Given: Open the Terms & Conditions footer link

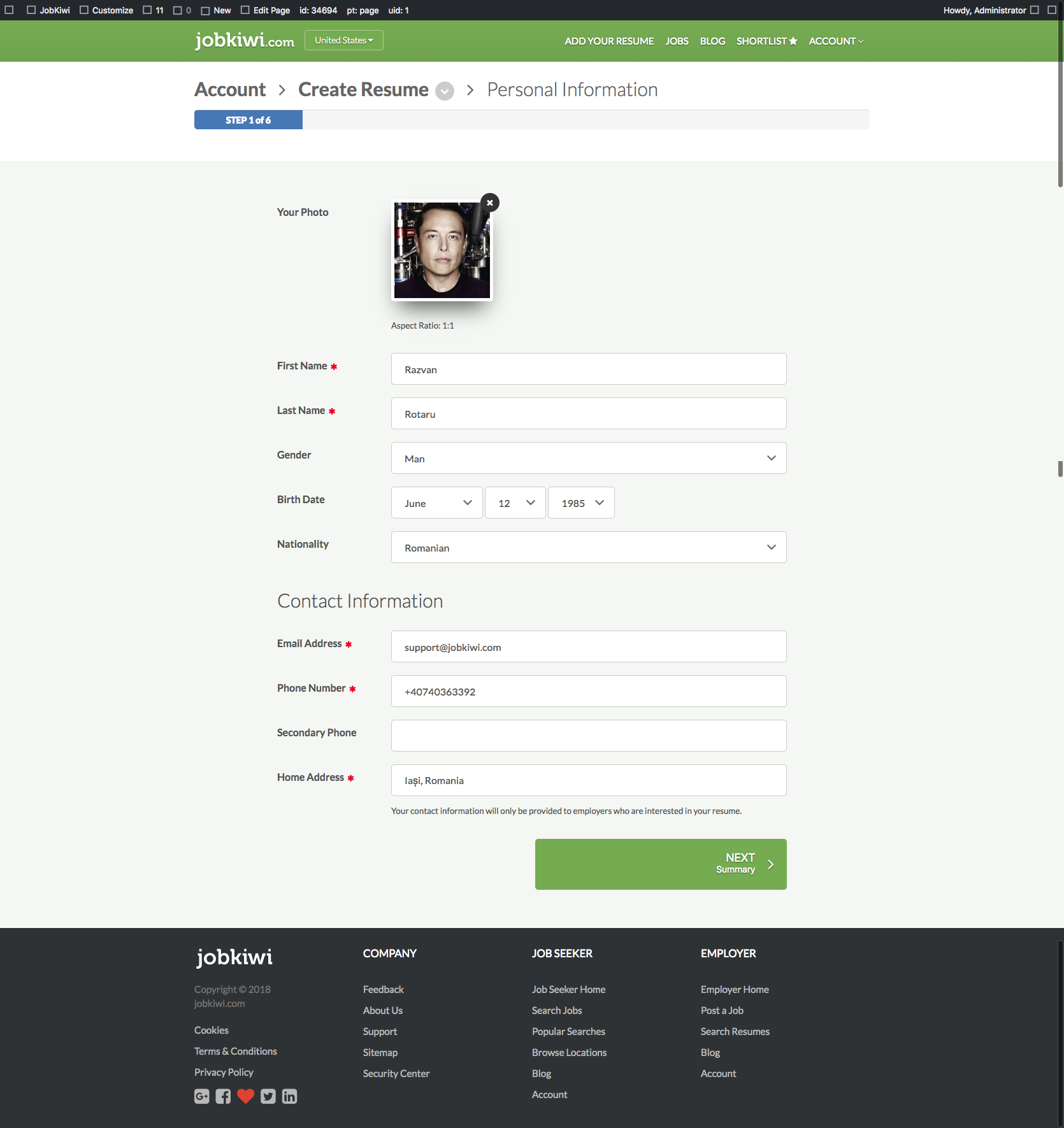Looking at the screenshot, I should (x=236, y=1051).
